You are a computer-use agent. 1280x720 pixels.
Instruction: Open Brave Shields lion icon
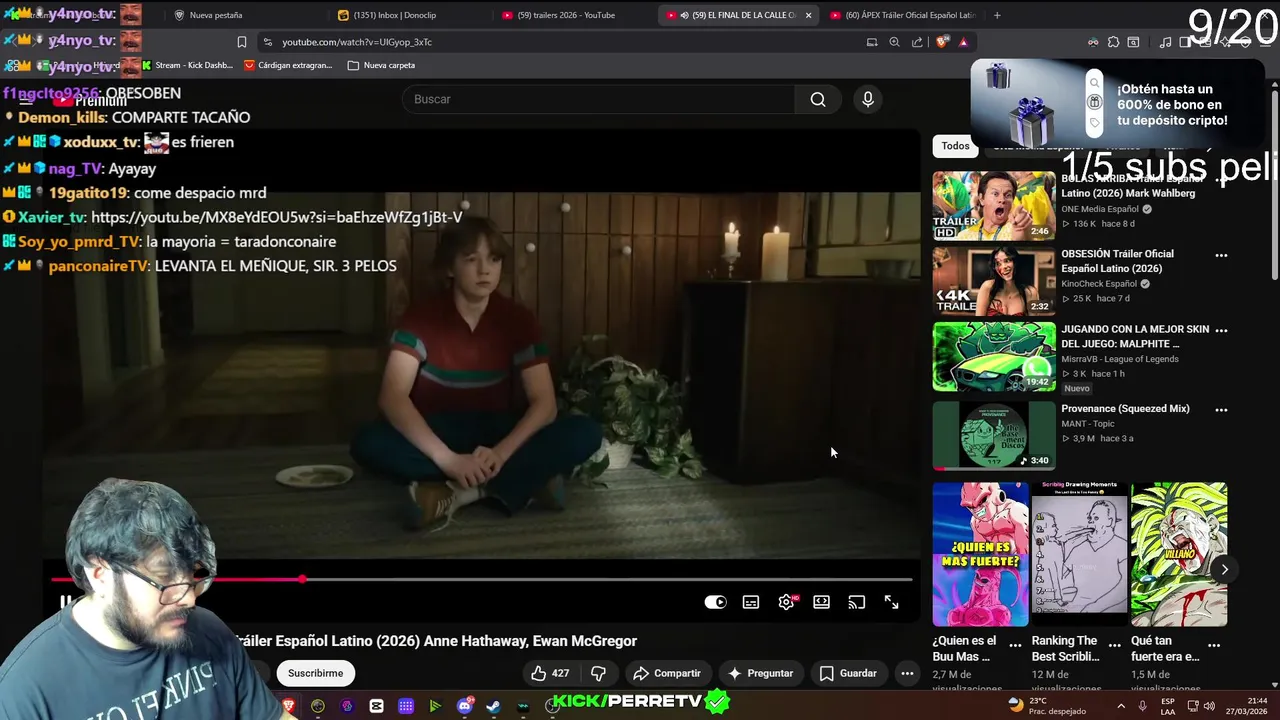click(x=941, y=42)
